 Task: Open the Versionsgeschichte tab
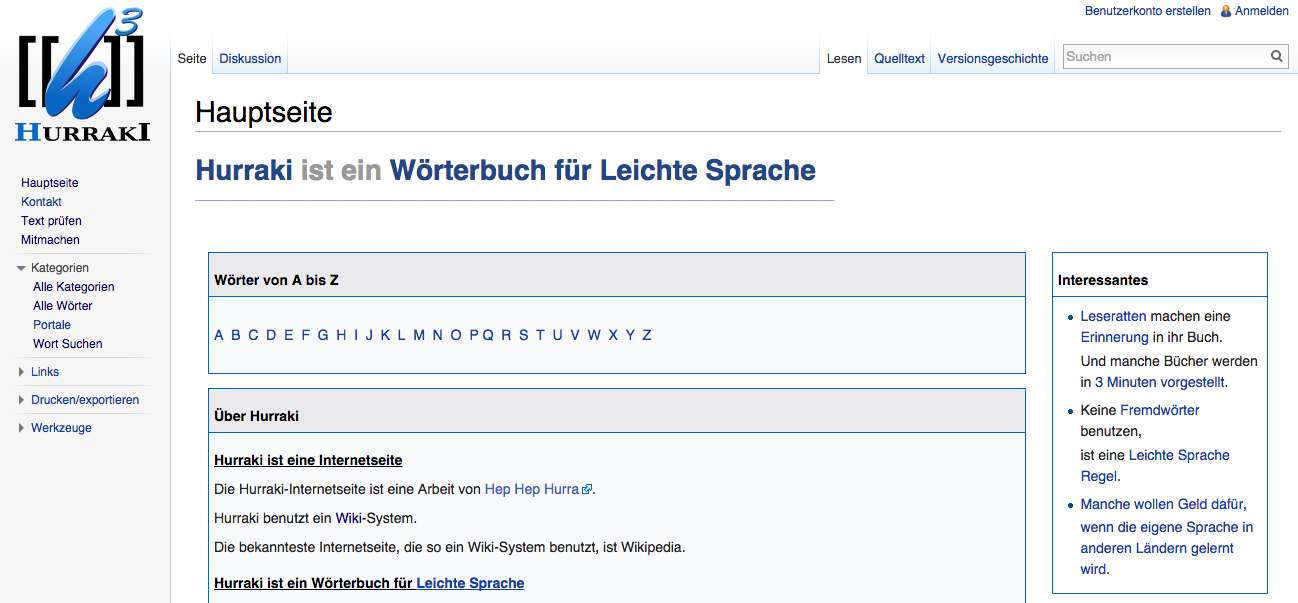993,58
